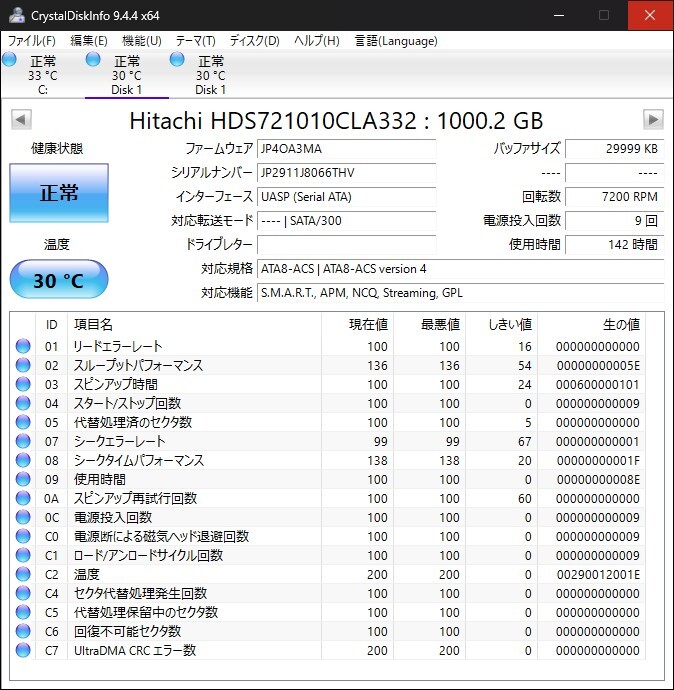Screen dimensions: 674x690
Task: Click the empty drive letter field
Action: click(346, 245)
